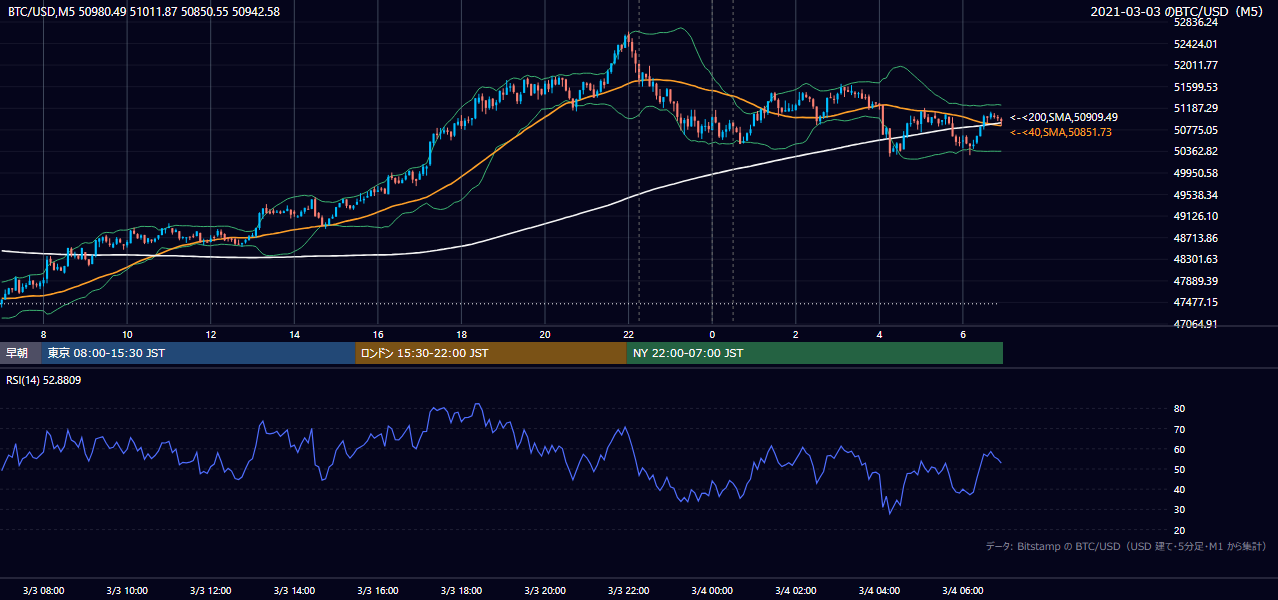Image resolution: width=1278 pixels, height=600 pixels.
Task: Select the 早朝 session bar
Action: [21, 353]
